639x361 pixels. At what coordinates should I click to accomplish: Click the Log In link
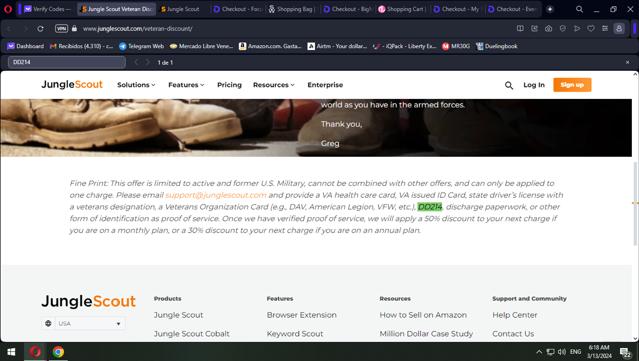pyautogui.click(x=534, y=85)
